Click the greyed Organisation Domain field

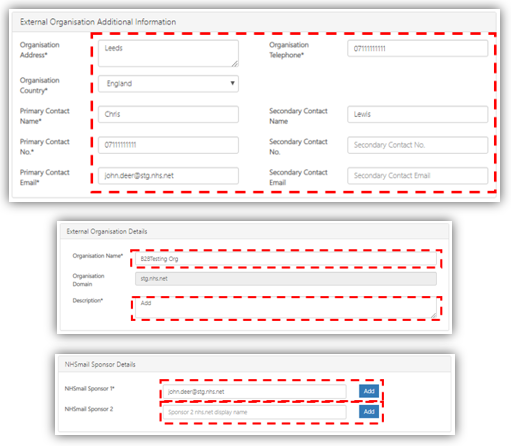[286, 279]
